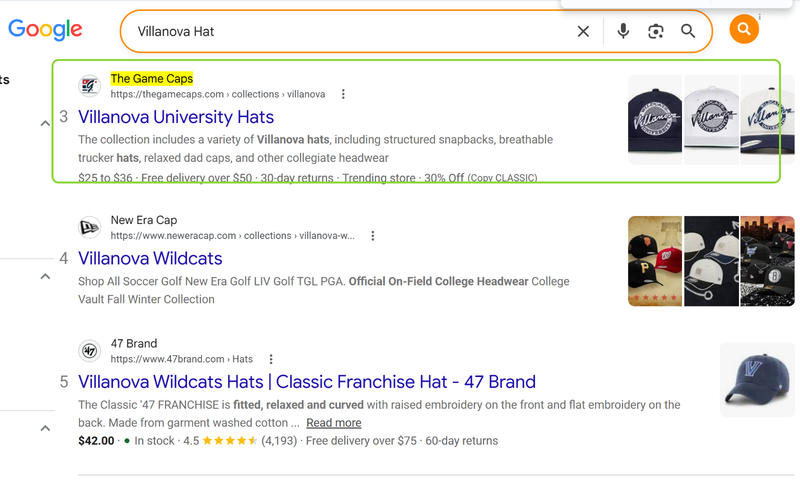Click 47brand.com Hats URL

182,359
